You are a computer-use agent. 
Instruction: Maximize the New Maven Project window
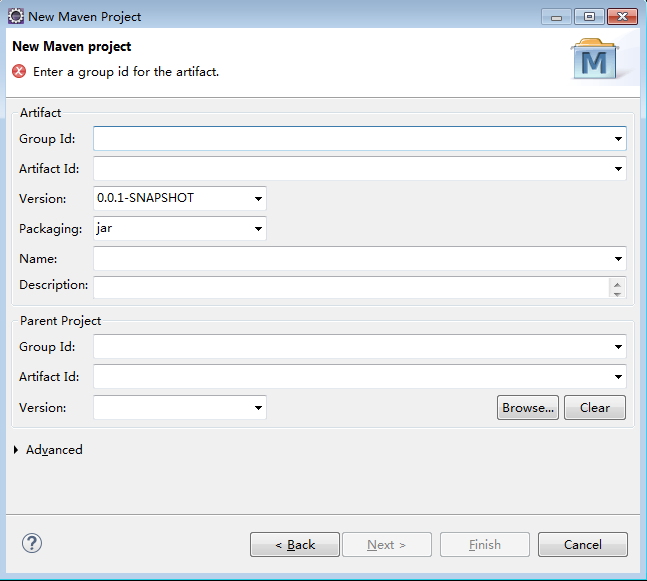point(589,17)
